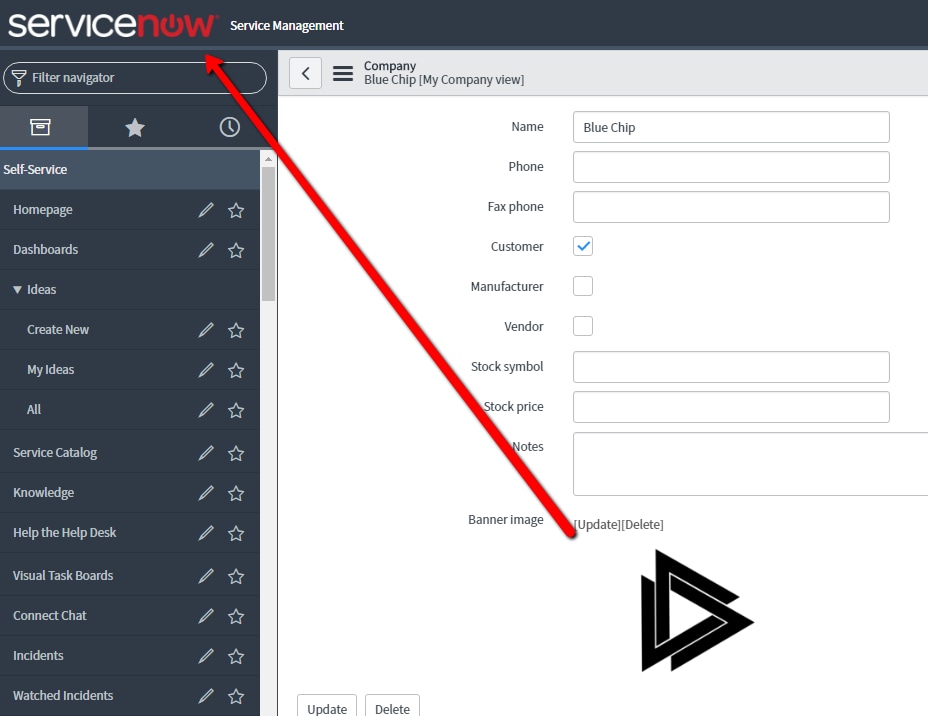Viewport: 928px width, 716px height.
Task: Click the Phone input field
Action: (731, 167)
